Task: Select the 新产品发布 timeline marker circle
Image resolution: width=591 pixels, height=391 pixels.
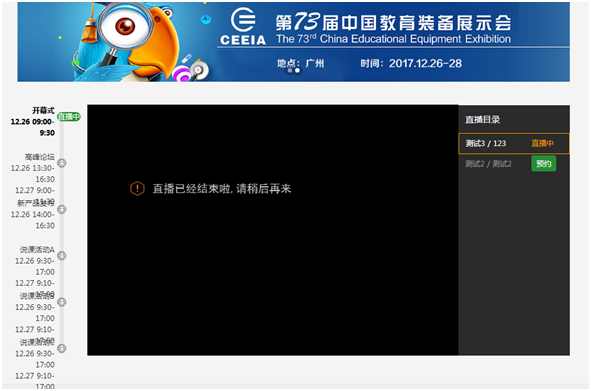Action: click(62, 209)
